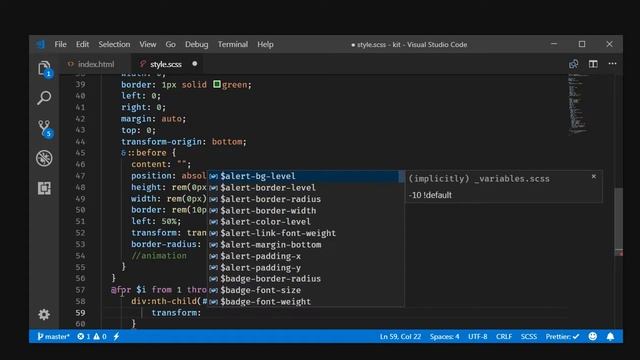640x360 pixels.
Task: Open the Explorer view in activity bar
Action: point(44,69)
